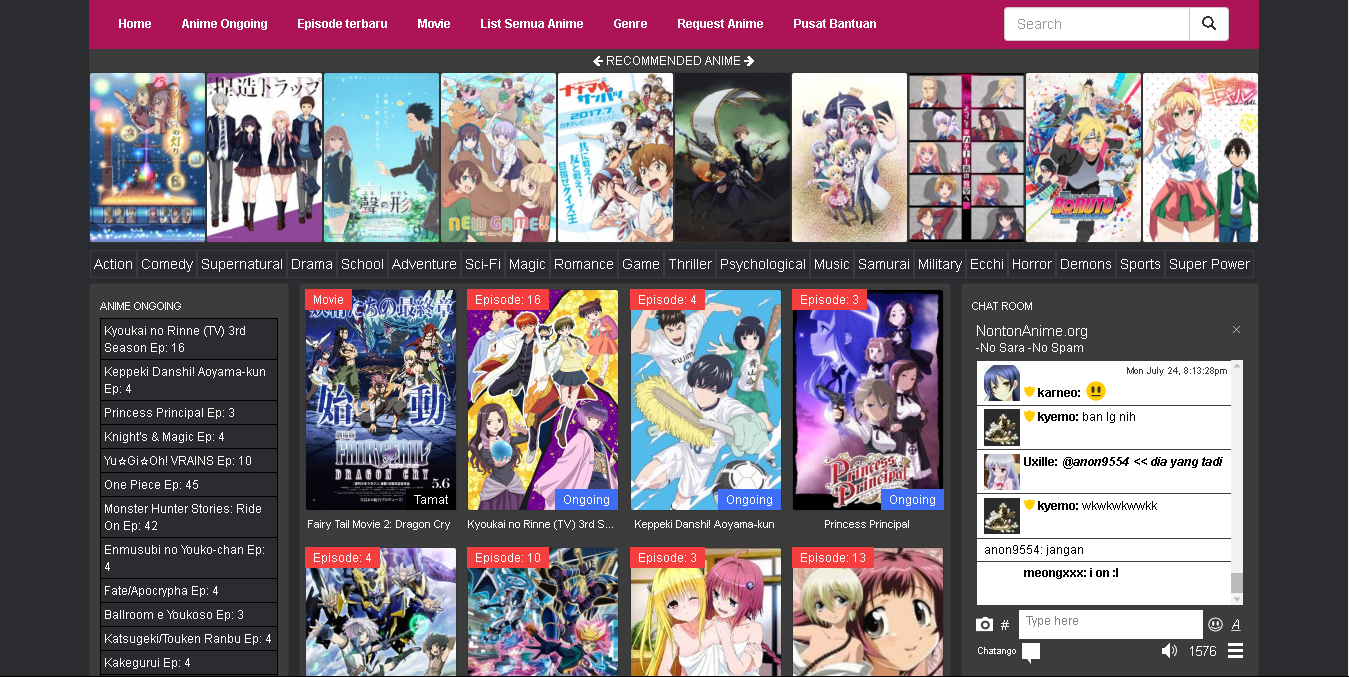Open the Genre menu
This screenshot has width=1349, height=677.
pos(630,24)
